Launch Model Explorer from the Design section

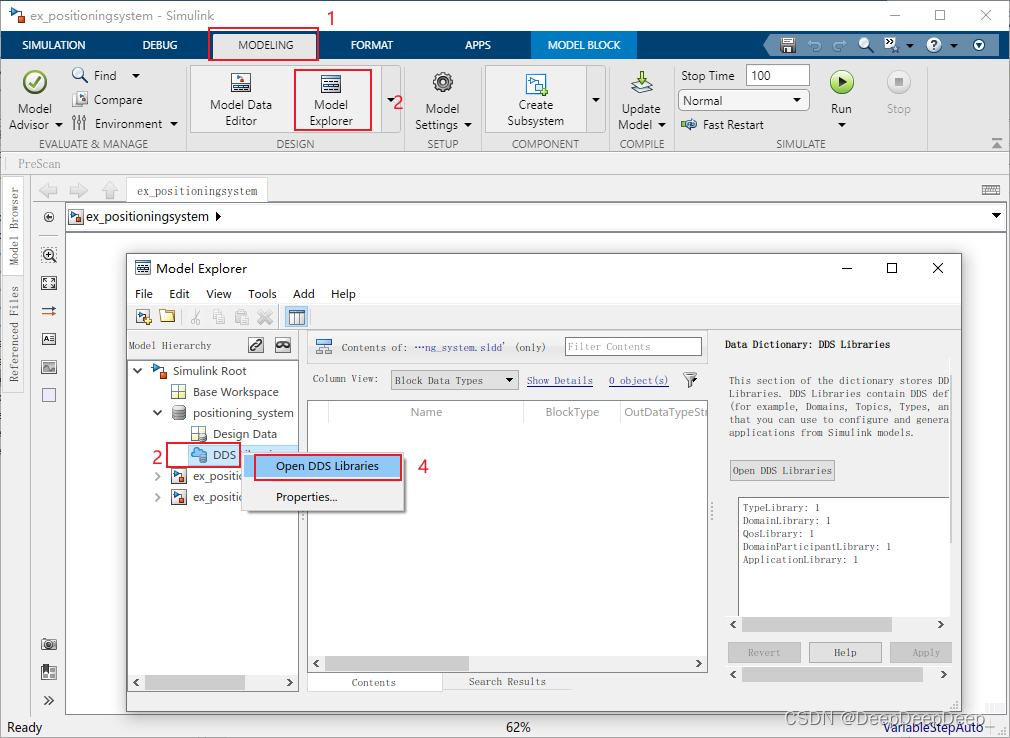click(x=332, y=99)
